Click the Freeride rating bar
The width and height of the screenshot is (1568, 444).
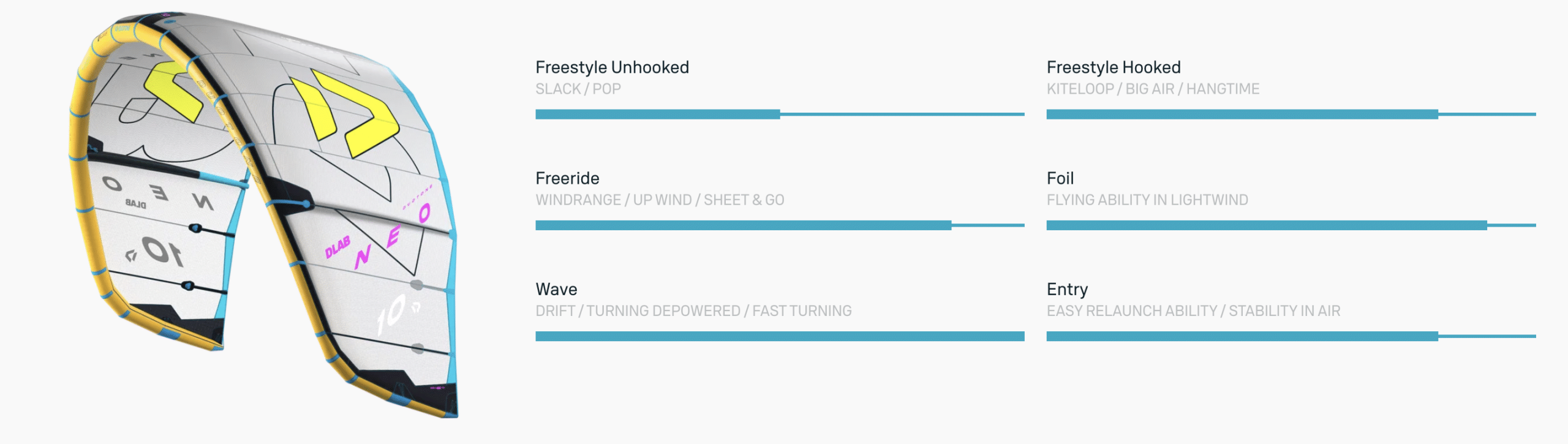coord(779,225)
